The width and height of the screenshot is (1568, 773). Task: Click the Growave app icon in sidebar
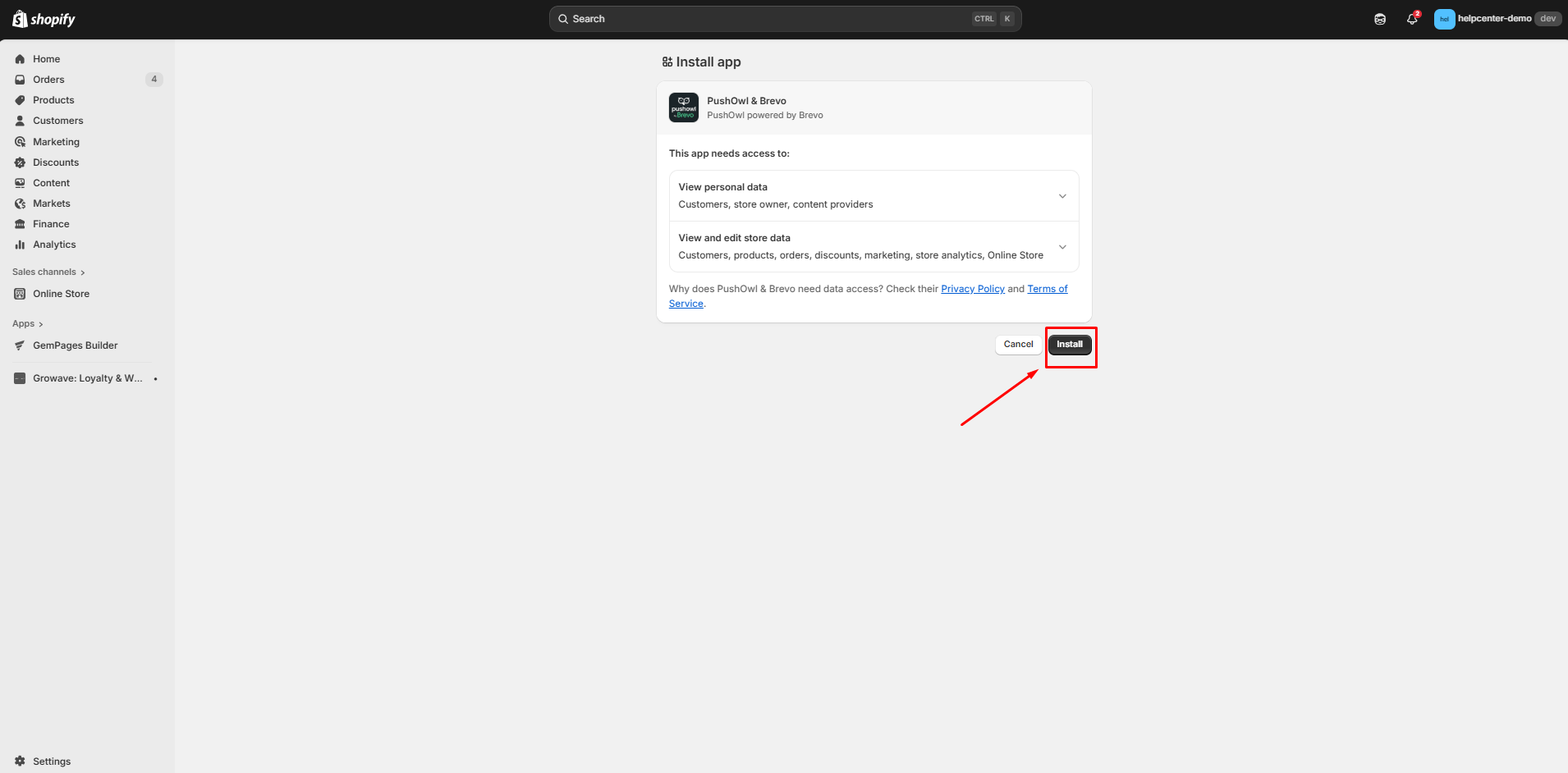pyautogui.click(x=21, y=378)
